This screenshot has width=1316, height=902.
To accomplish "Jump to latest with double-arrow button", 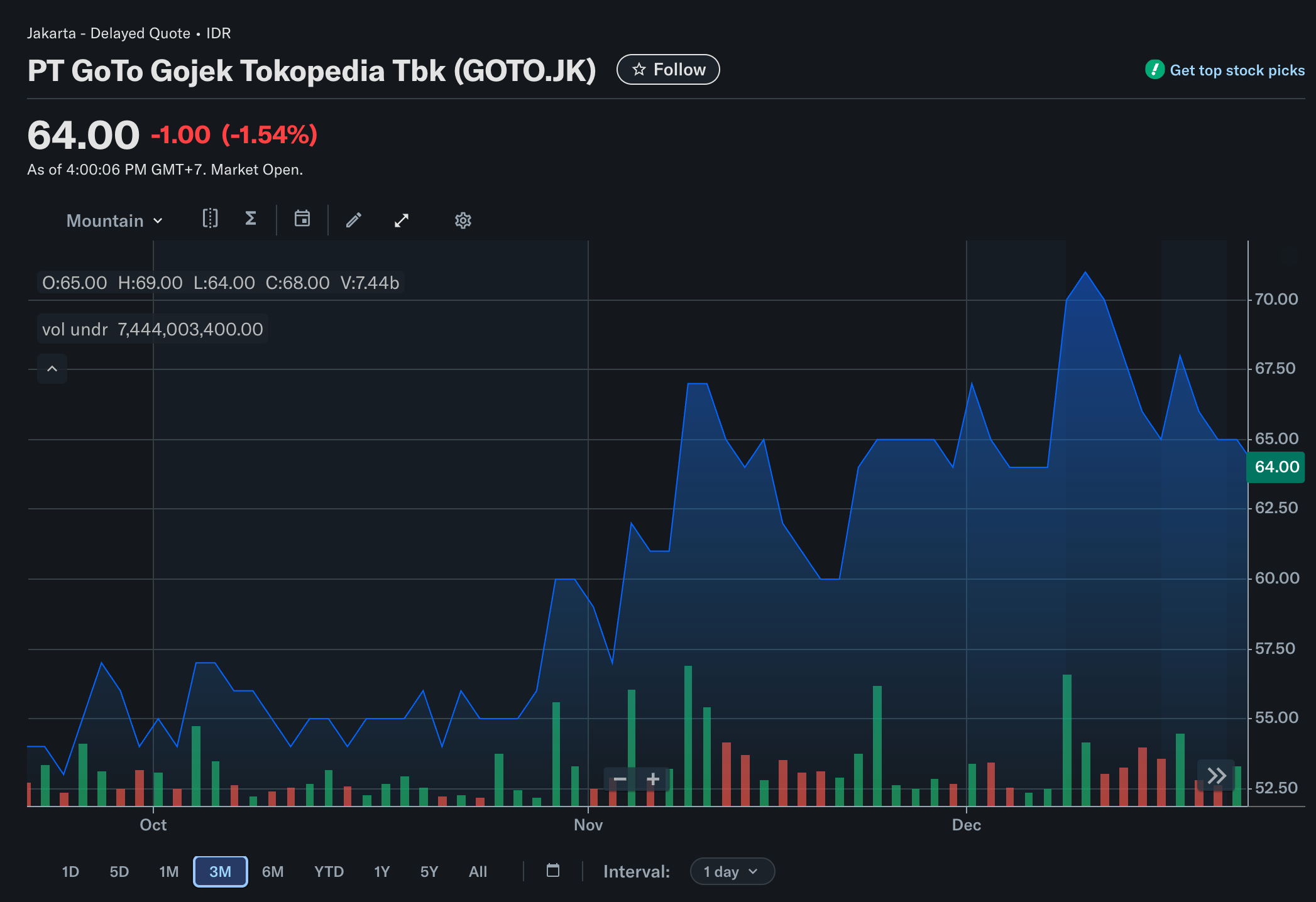I will pos(1217,776).
